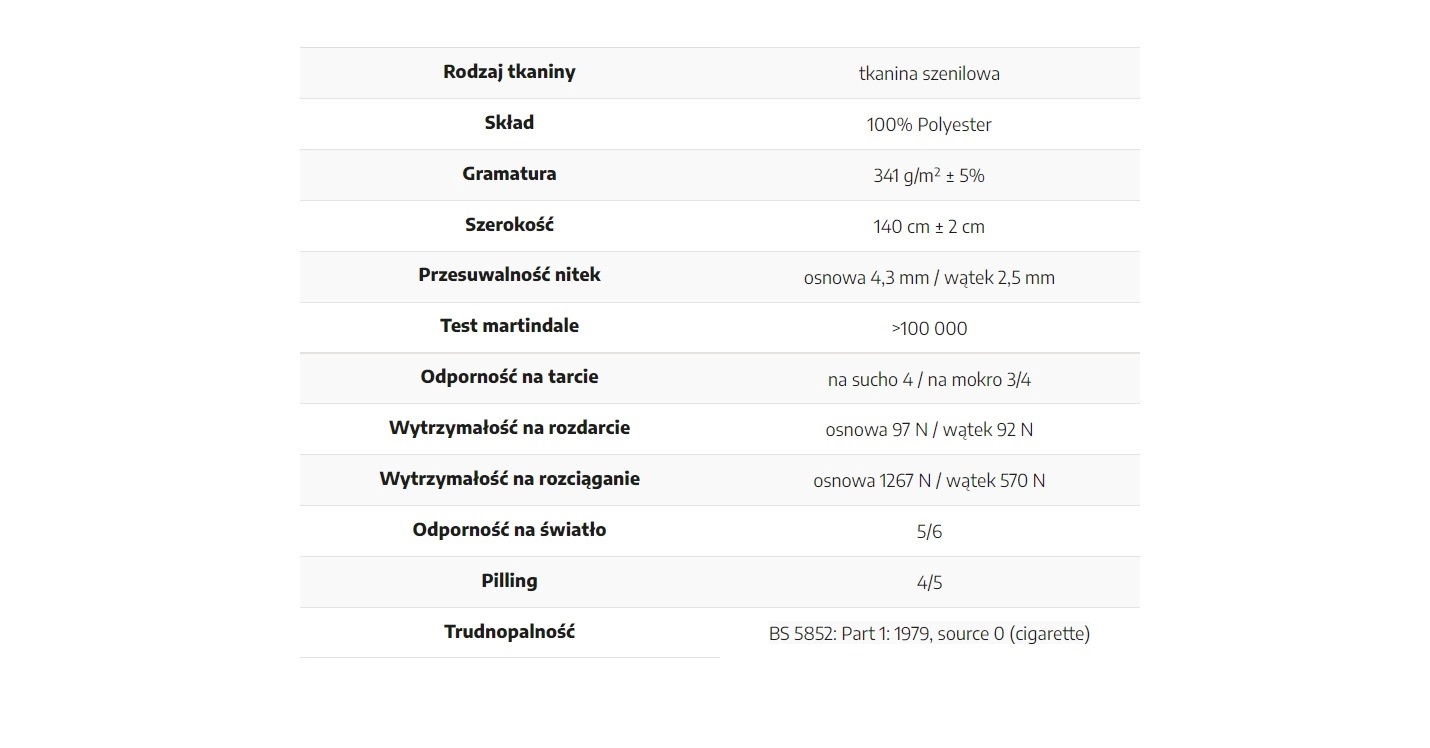Select the '140 cm ± 2 cm' value
1430x748 pixels.
929,227
